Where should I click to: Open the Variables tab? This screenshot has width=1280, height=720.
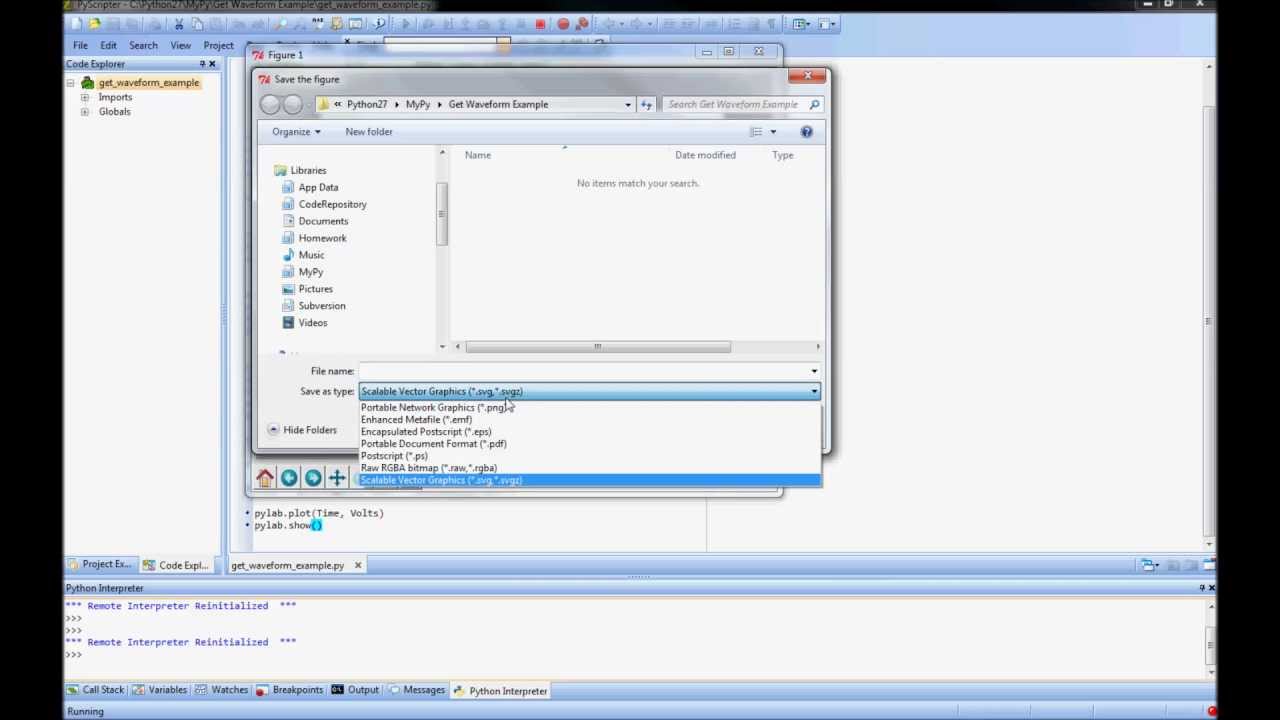(x=159, y=691)
